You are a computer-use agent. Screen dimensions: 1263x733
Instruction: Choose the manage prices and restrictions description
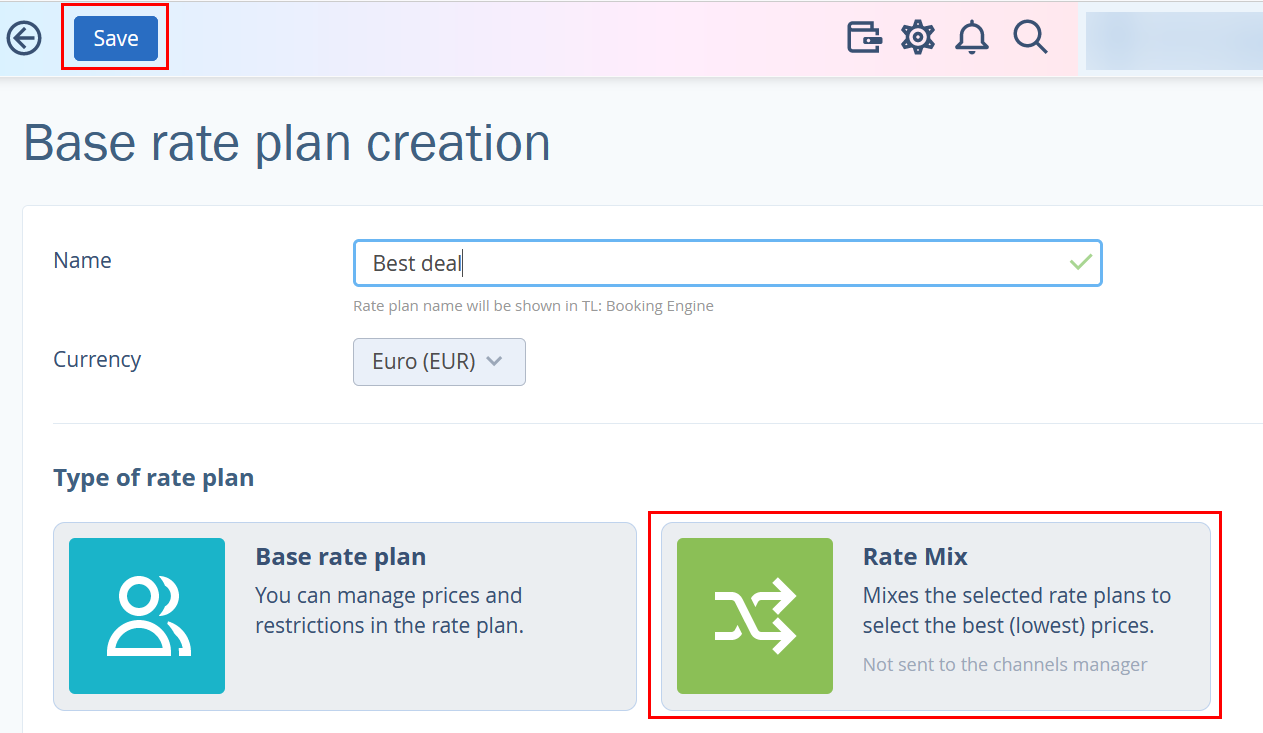click(x=389, y=611)
